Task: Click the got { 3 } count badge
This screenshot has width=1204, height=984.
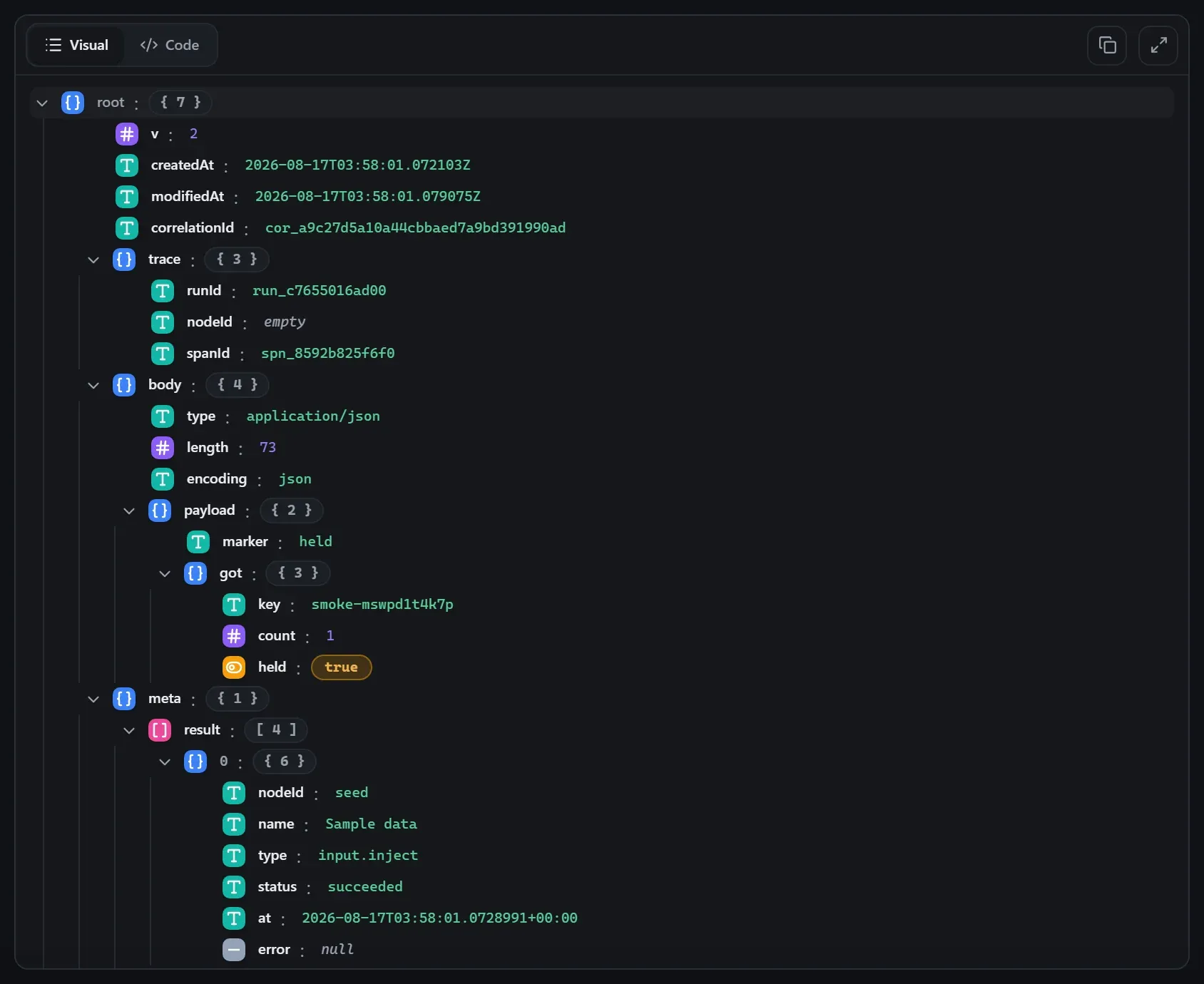Action: 298,573
